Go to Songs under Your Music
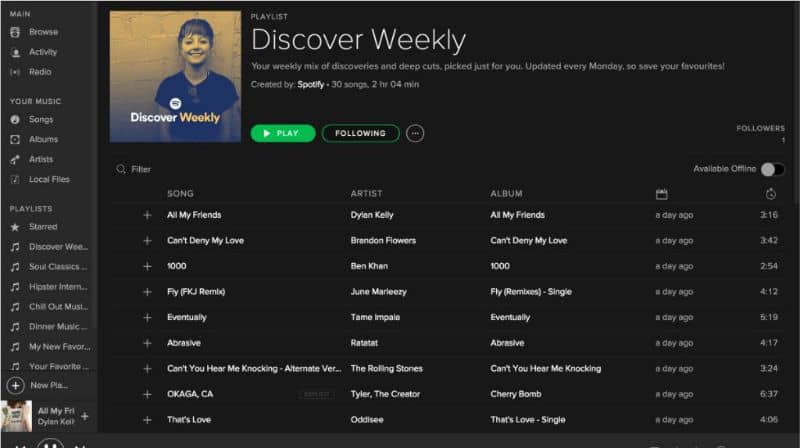Screen dimensions: 800x448 point(41,119)
